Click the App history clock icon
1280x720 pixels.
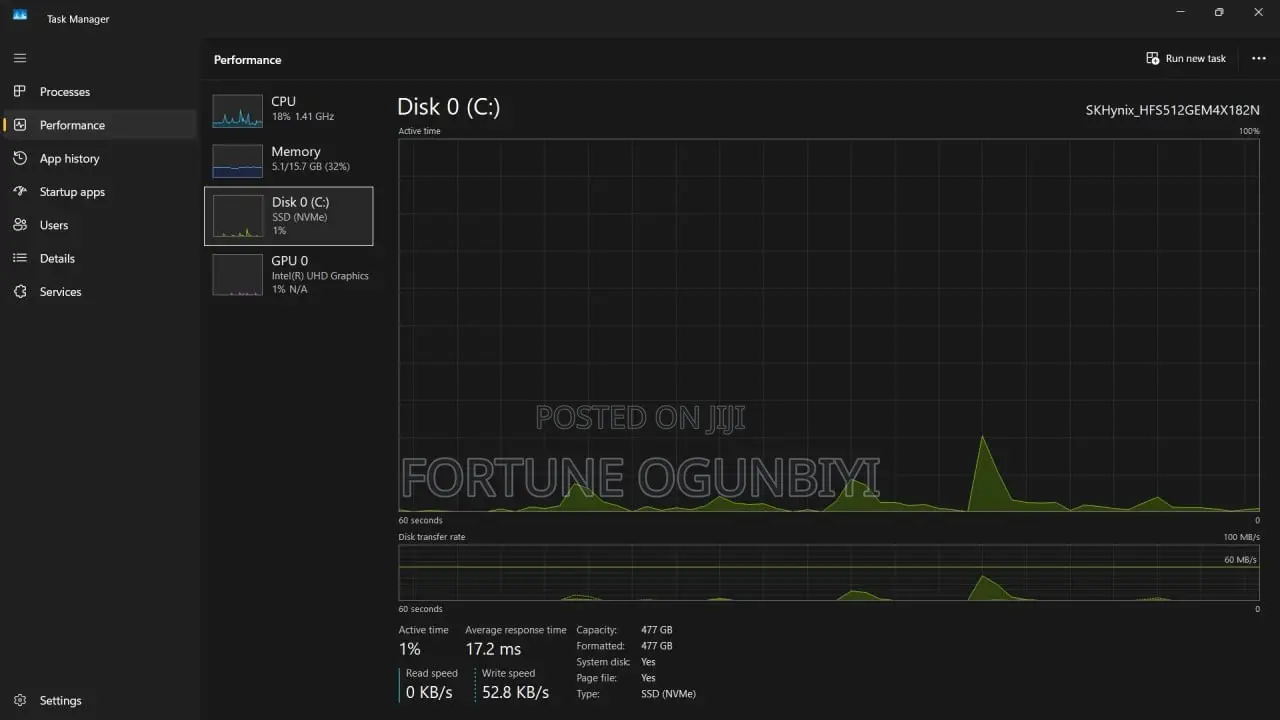pyautogui.click(x=20, y=158)
